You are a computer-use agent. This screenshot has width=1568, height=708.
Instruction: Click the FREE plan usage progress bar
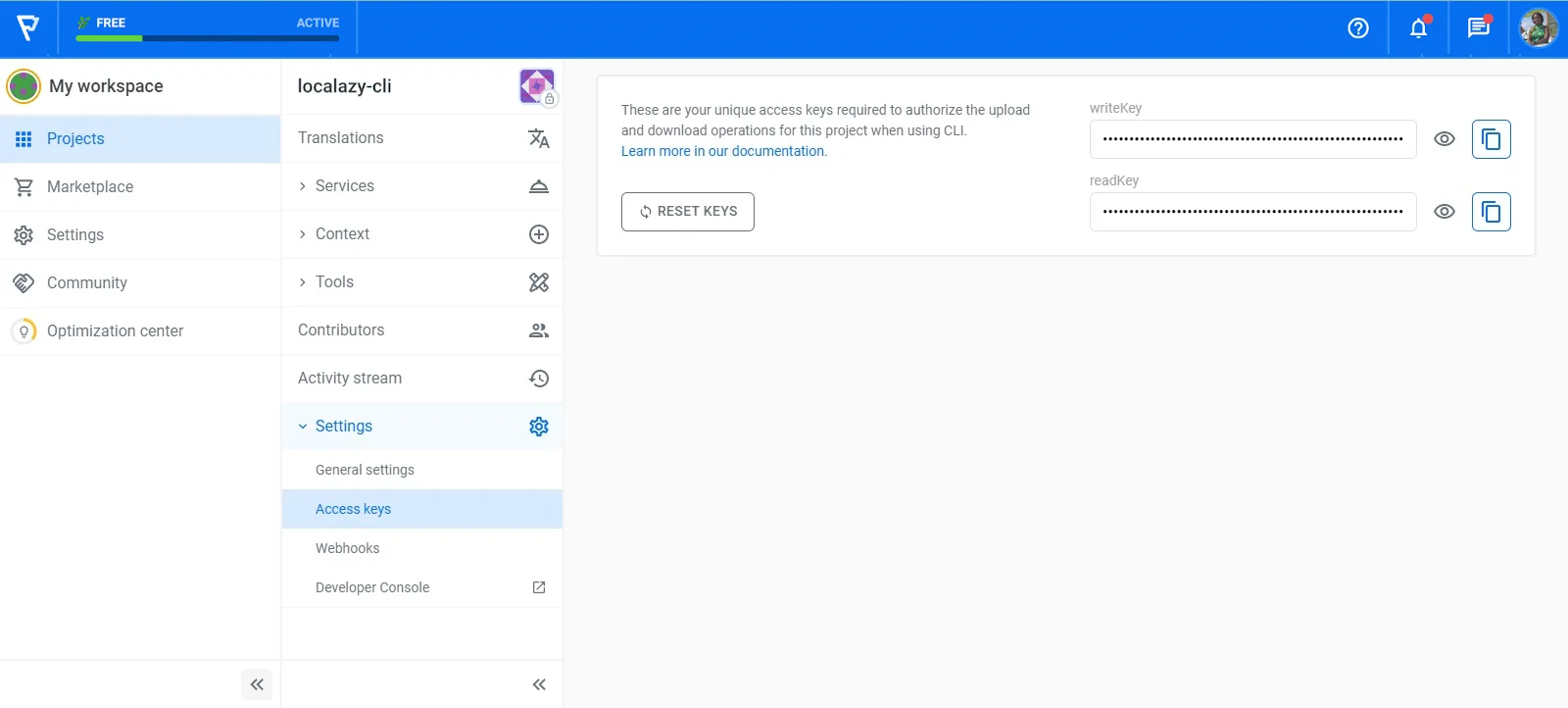(x=207, y=38)
